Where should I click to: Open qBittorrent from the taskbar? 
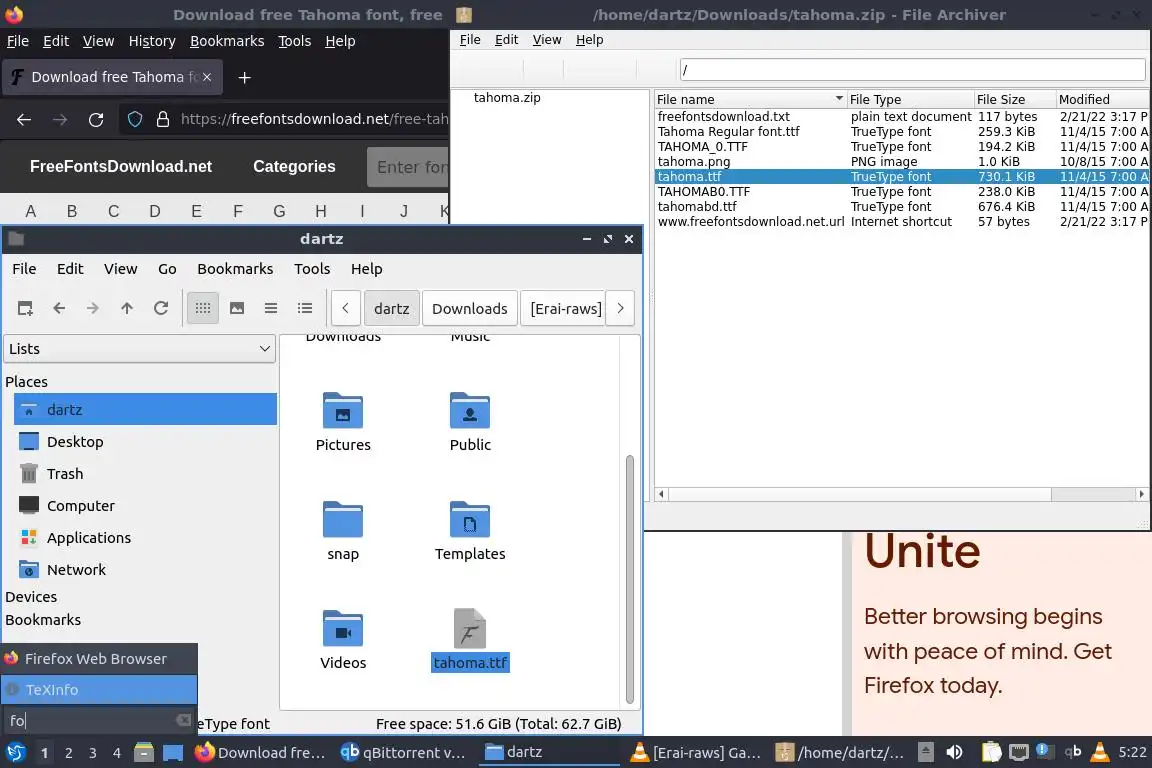pyautogui.click(x=403, y=752)
